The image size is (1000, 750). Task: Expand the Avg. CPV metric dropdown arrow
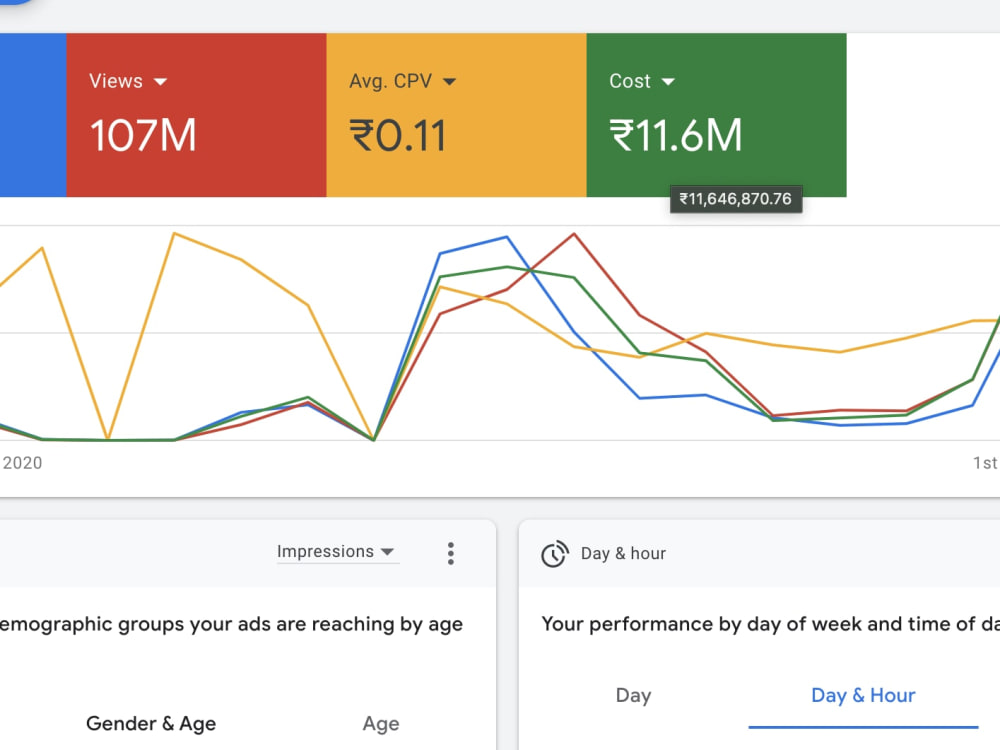(x=449, y=82)
